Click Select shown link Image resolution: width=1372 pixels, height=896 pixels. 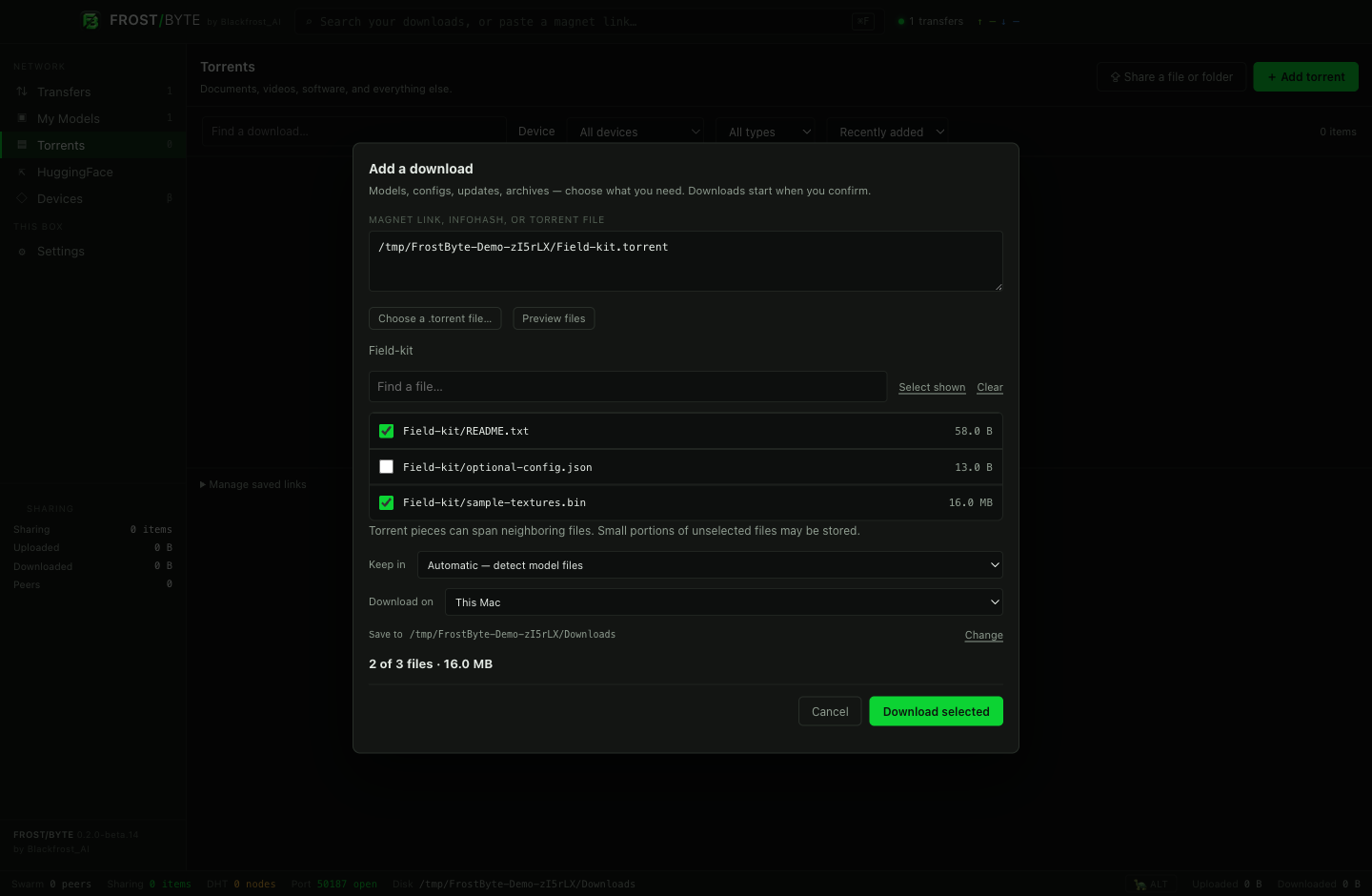coord(932,388)
